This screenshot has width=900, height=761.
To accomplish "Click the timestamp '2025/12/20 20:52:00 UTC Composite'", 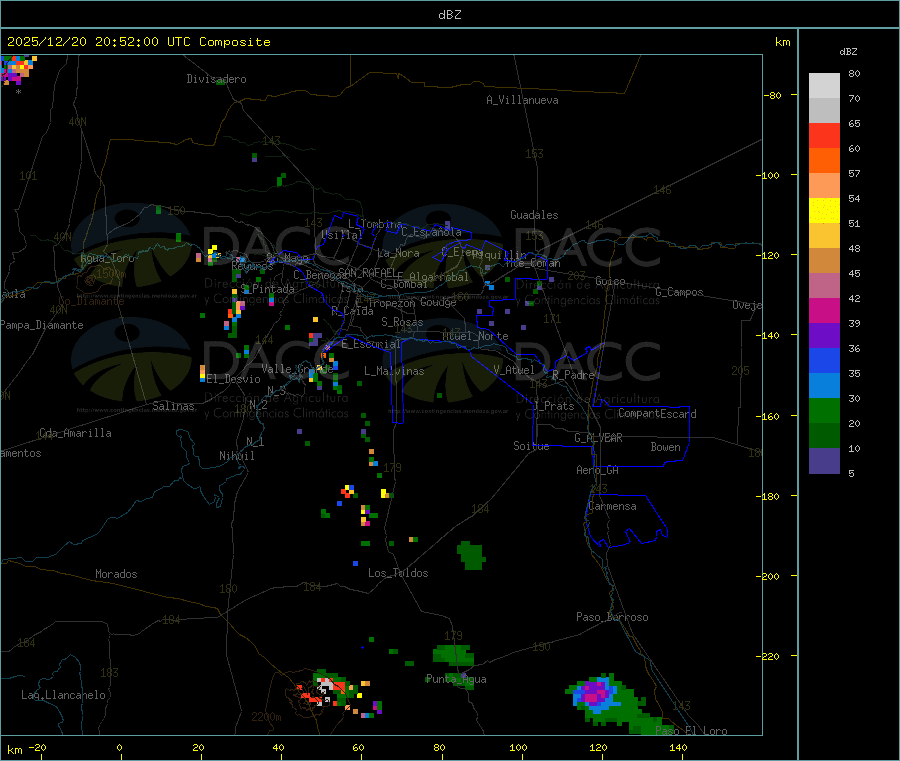I will click(x=138, y=42).
